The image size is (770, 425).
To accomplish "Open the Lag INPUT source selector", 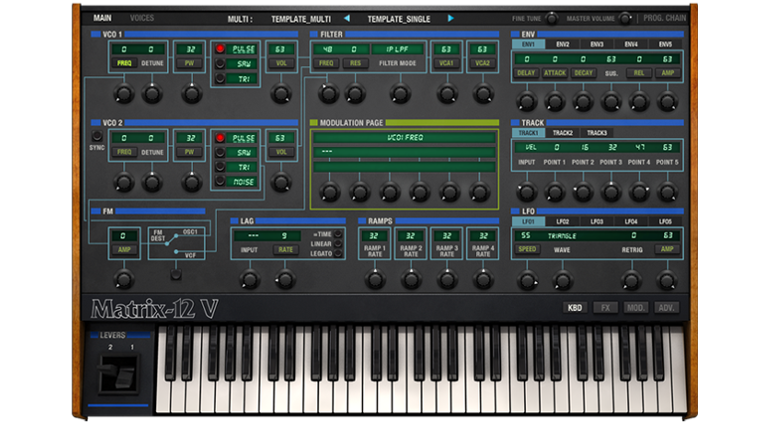I will tap(253, 236).
